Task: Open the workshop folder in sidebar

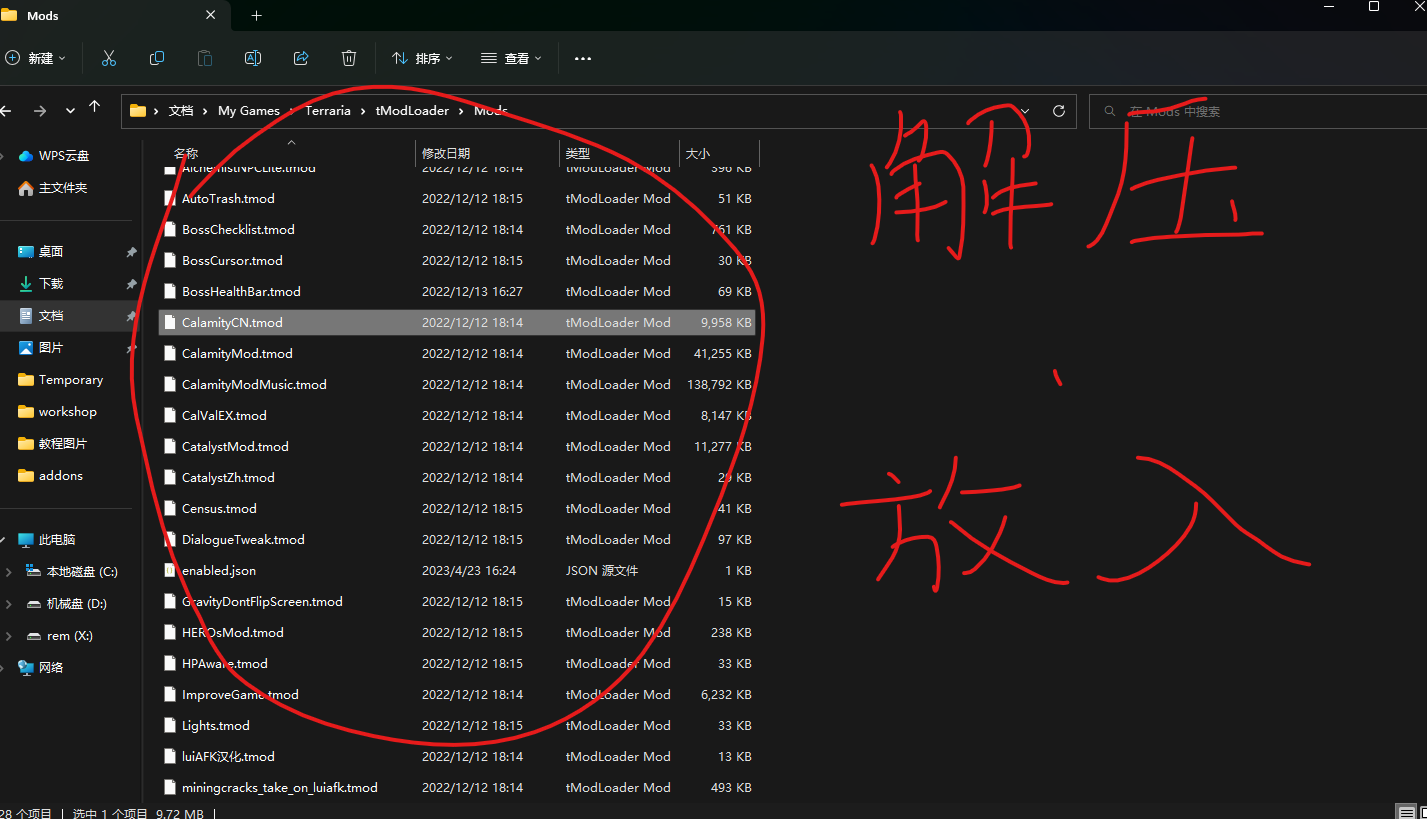Action: point(67,412)
